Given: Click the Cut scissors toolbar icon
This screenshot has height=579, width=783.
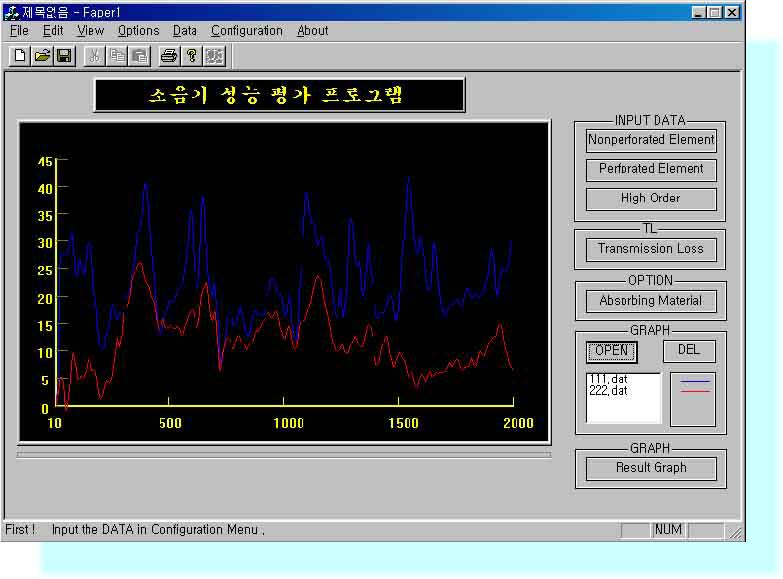Looking at the screenshot, I should (95, 56).
